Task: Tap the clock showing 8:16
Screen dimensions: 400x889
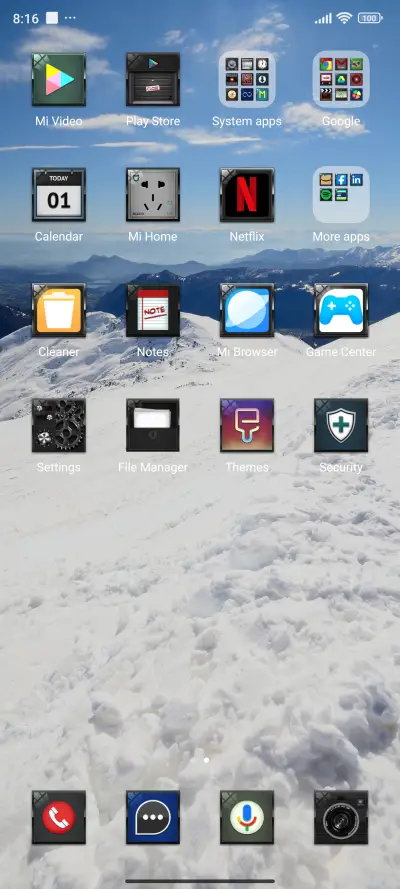Action: [x=25, y=19]
